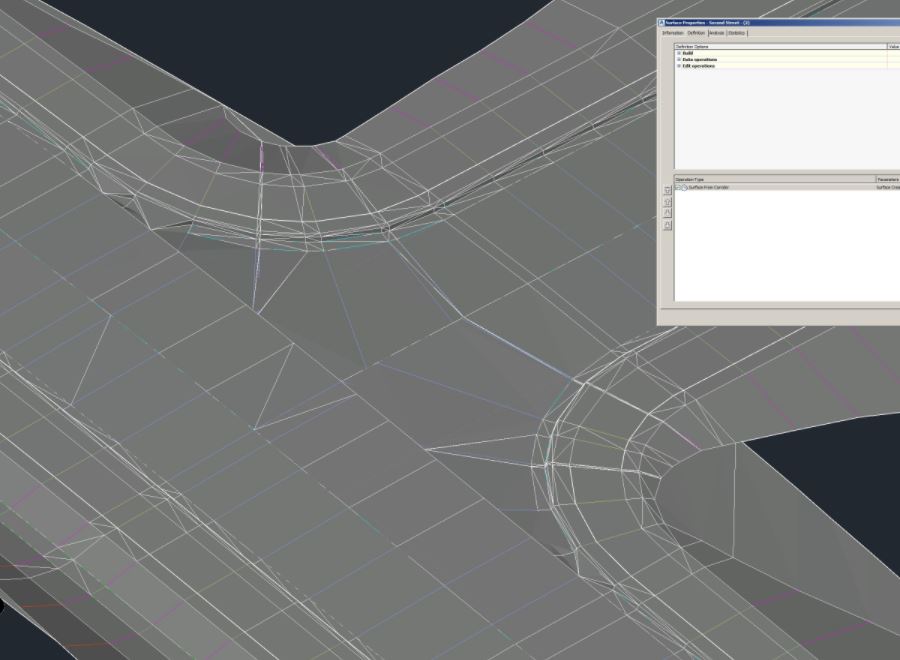Image resolution: width=900 pixels, height=660 pixels.
Task: Click the move operation to bottom icon
Action: pyautogui.click(x=667, y=224)
